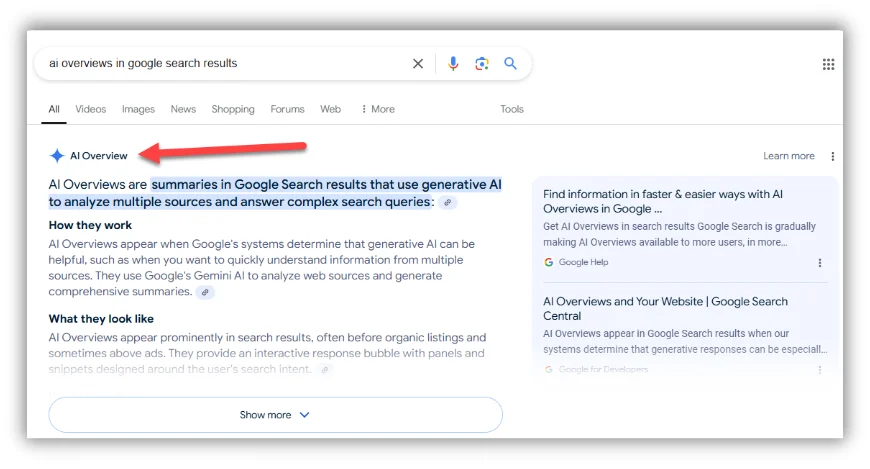This screenshot has width=870, height=469.
Task: Click the 'What they look like' heading
Action: 101,319
